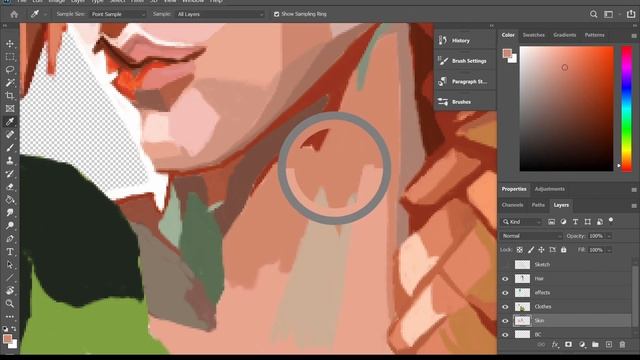This screenshot has width=640, height=360.
Task: Delete layer with trash icon
Action: tap(622, 345)
